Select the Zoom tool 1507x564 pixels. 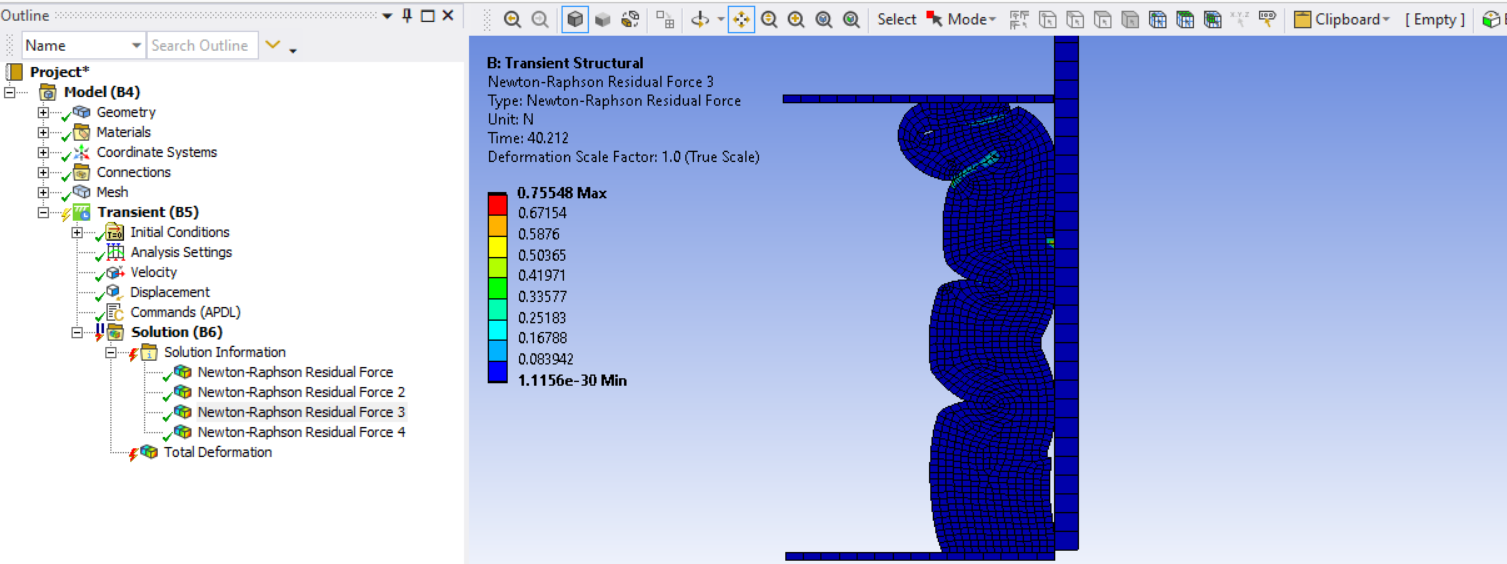point(769,19)
